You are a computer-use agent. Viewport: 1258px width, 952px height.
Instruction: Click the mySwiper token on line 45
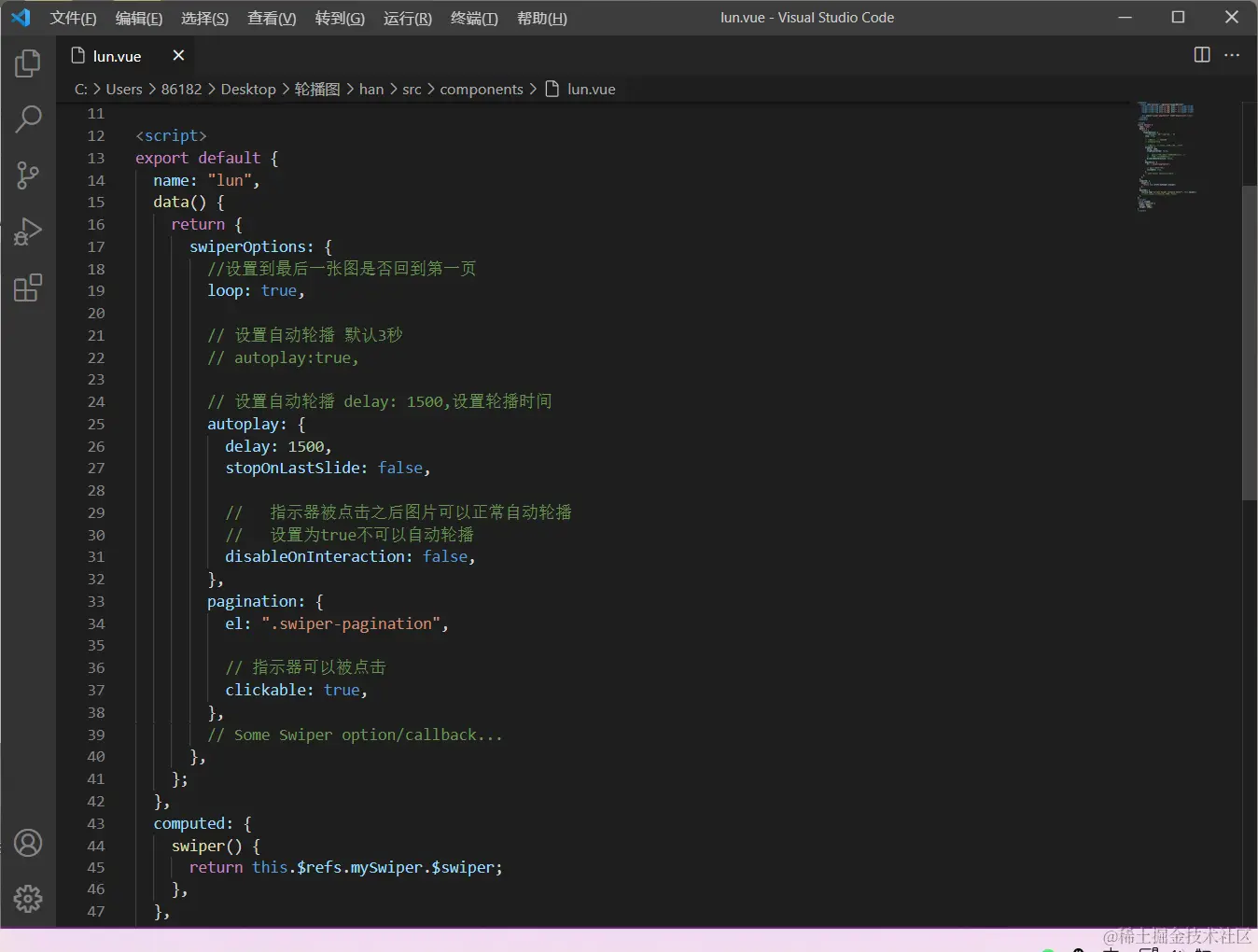click(x=386, y=868)
